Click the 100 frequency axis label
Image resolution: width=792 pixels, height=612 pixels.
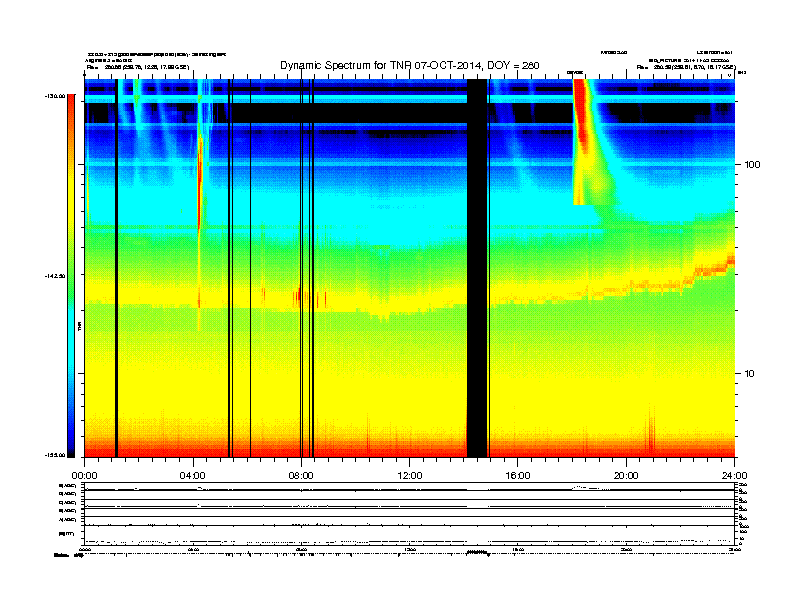click(752, 165)
